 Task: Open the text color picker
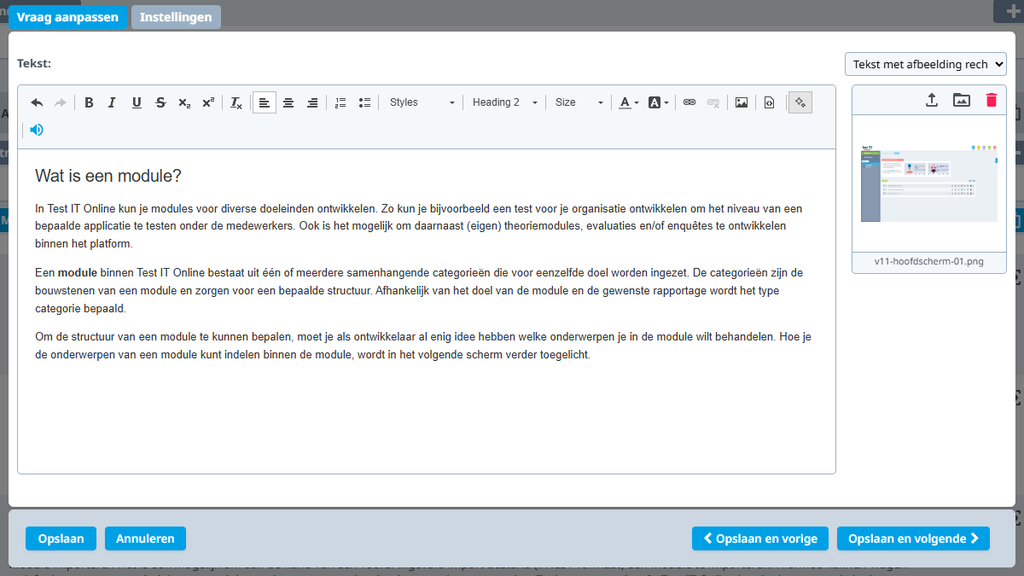click(628, 103)
